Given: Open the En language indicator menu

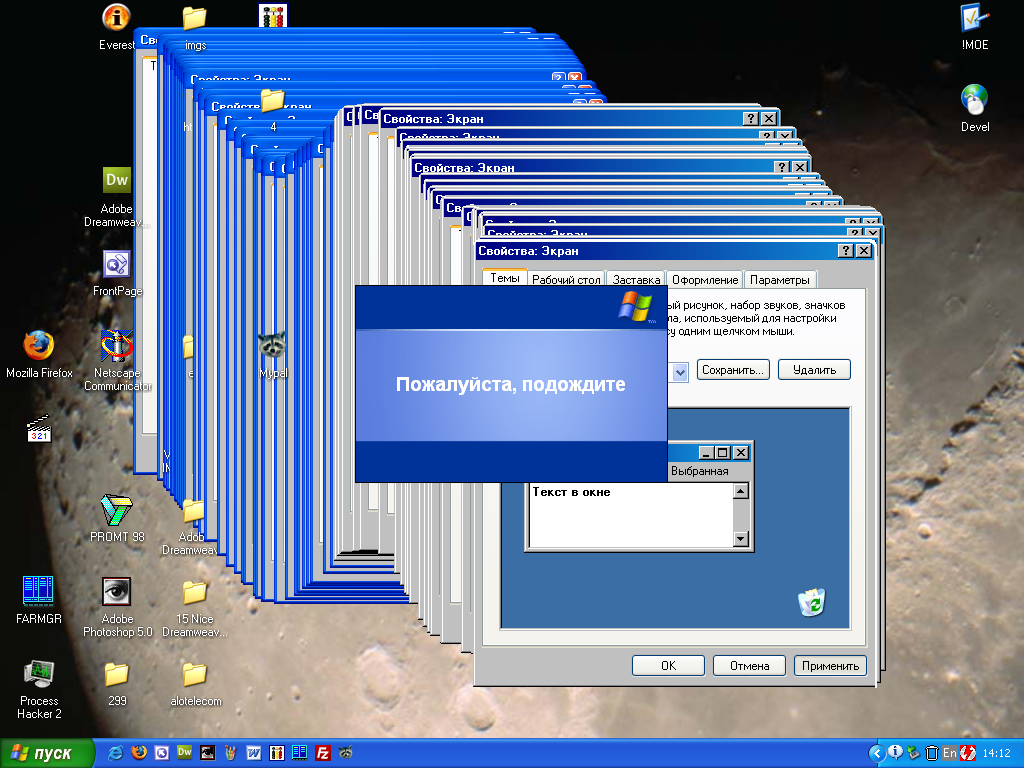Looking at the screenshot, I should tap(950, 753).
